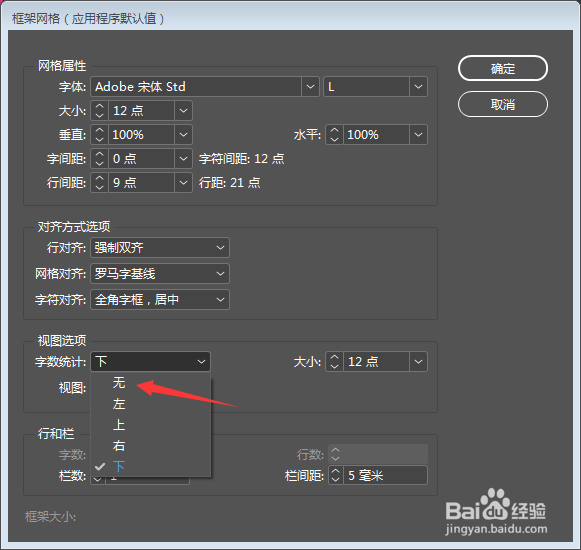The width and height of the screenshot is (581, 550).
Task: Click the 行间距 9 点 value field
Action: tap(141, 182)
